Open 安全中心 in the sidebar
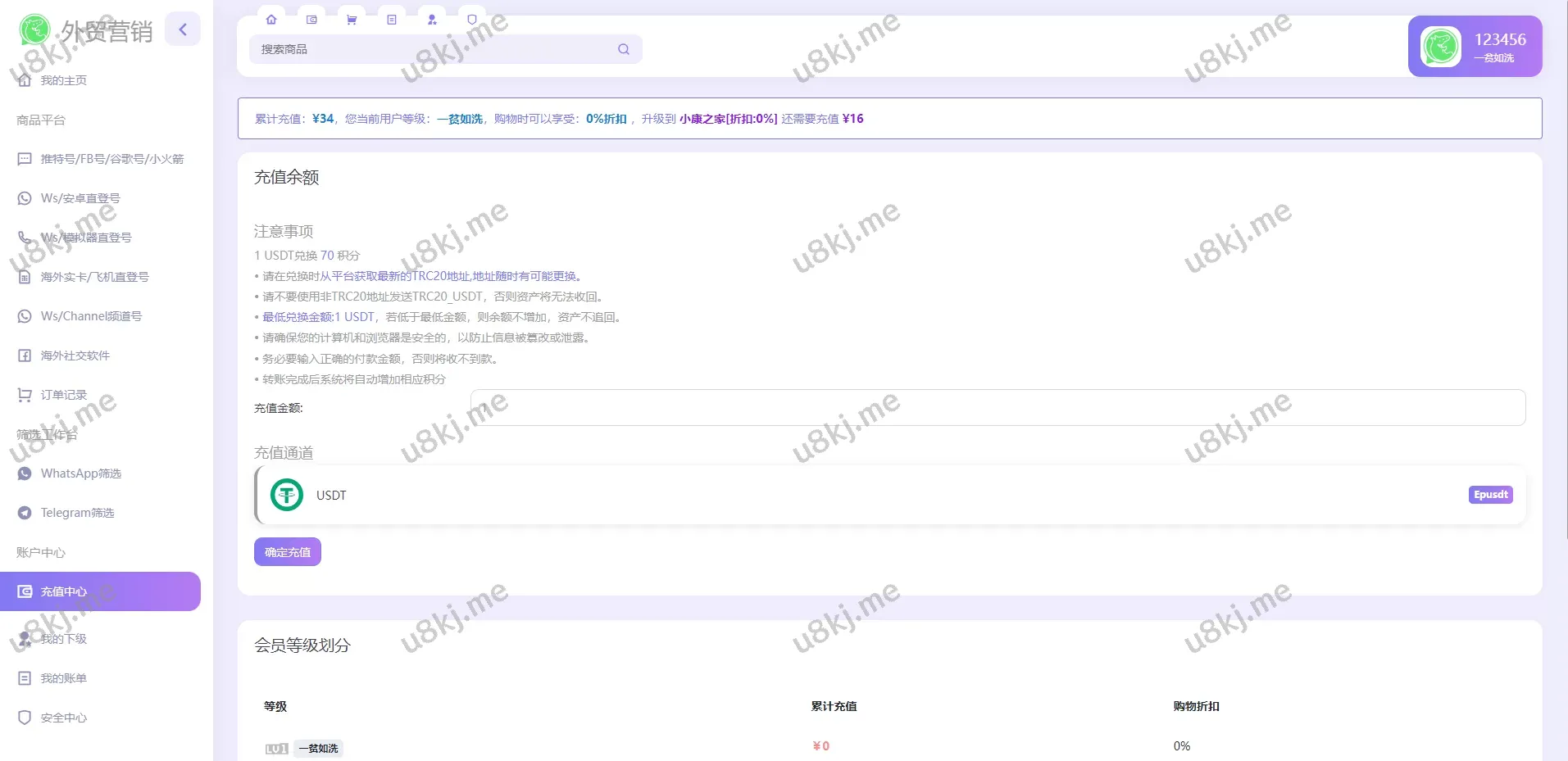Image resolution: width=1568 pixels, height=761 pixels. [x=64, y=718]
